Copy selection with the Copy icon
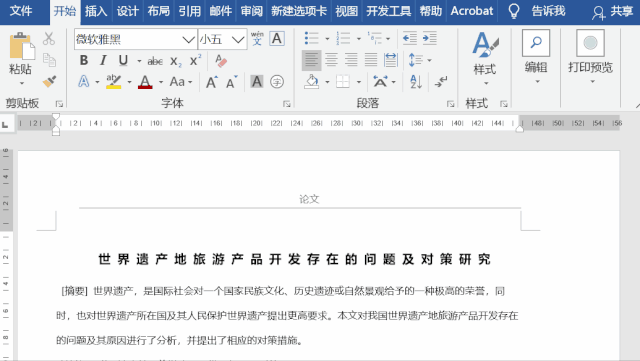This screenshot has height=361, width=640. click(x=49, y=60)
